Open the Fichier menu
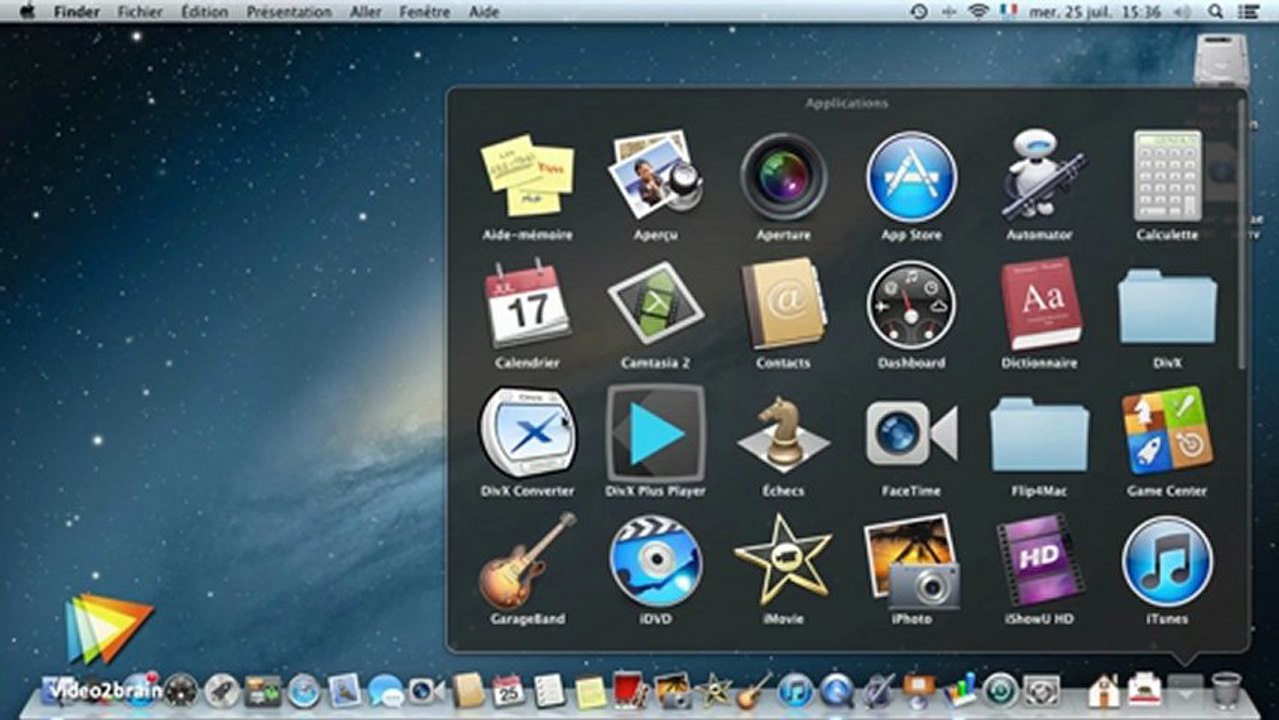The width and height of the screenshot is (1279, 720). coord(140,12)
